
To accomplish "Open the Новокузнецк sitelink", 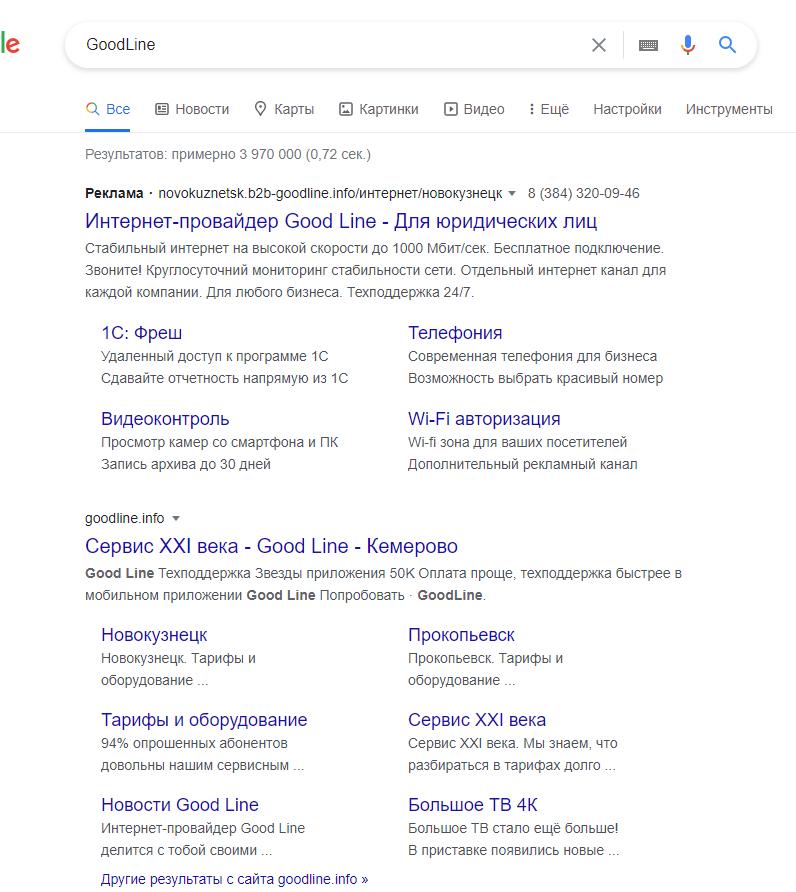I will 154,635.
